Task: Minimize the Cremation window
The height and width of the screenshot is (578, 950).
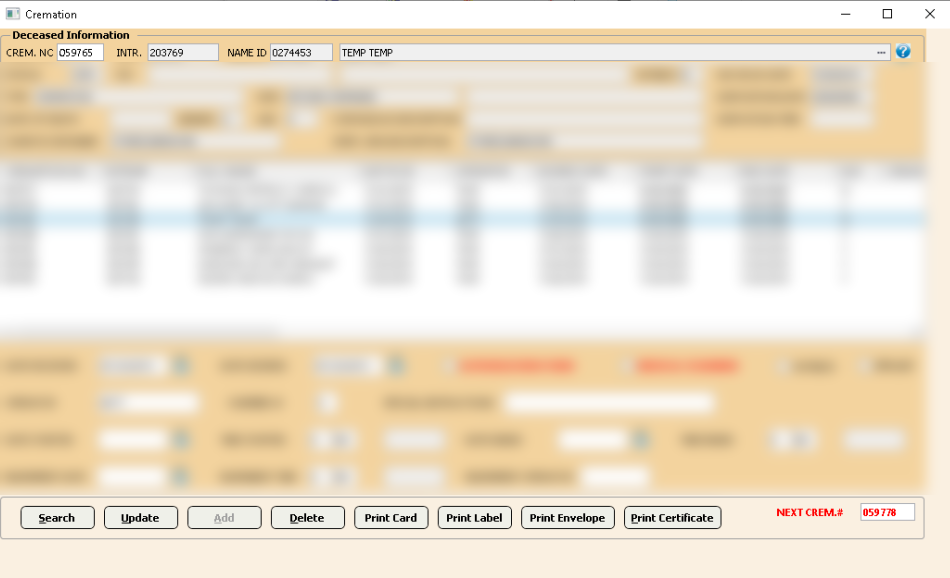Action: point(845,14)
